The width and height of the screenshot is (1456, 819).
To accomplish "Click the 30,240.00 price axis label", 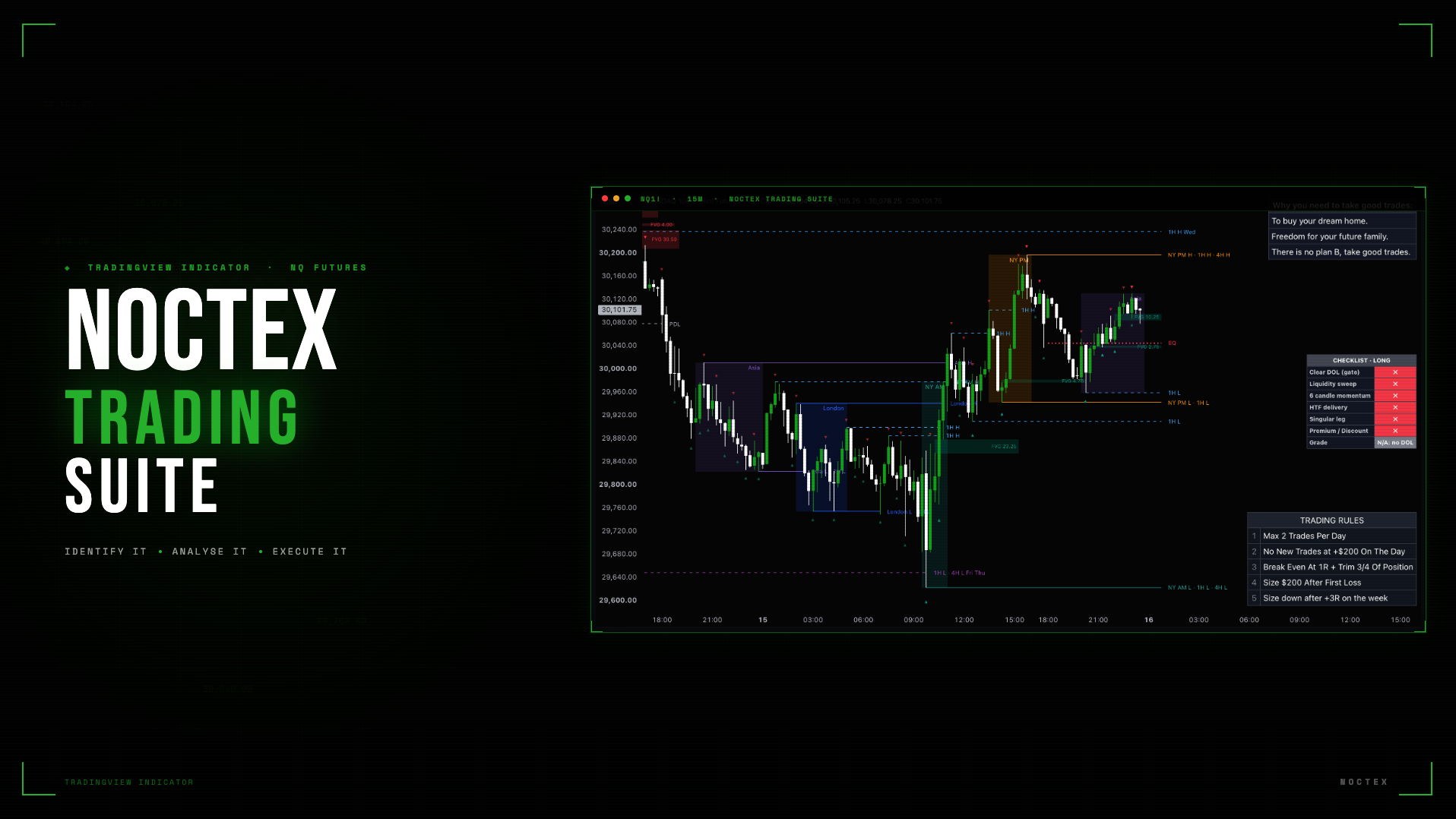I will click(619, 229).
